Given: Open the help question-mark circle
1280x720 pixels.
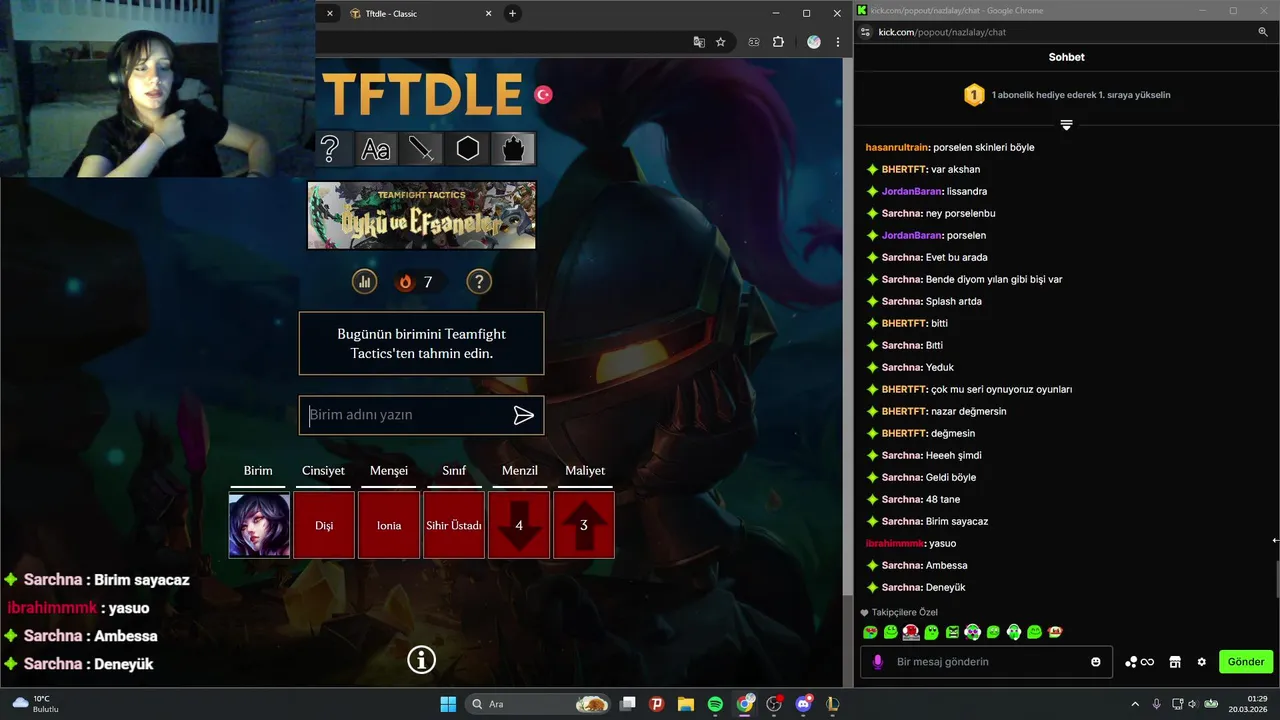Looking at the screenshot, I should pos(479,282).
